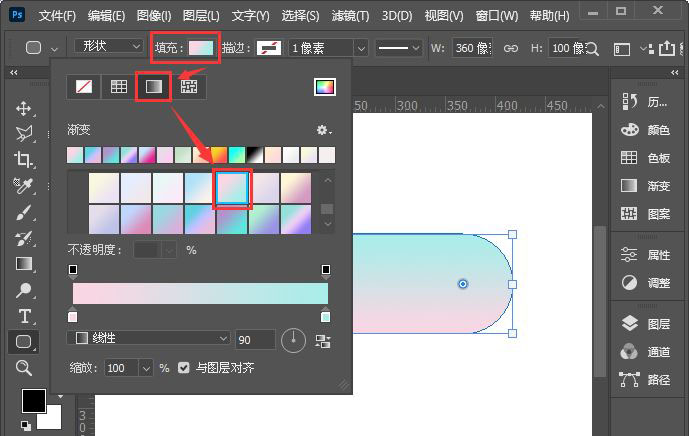The width and height of the screenshot is (689, 436).
Task: Open the 窗口(W) menu
Action: (x=497, y=16)
